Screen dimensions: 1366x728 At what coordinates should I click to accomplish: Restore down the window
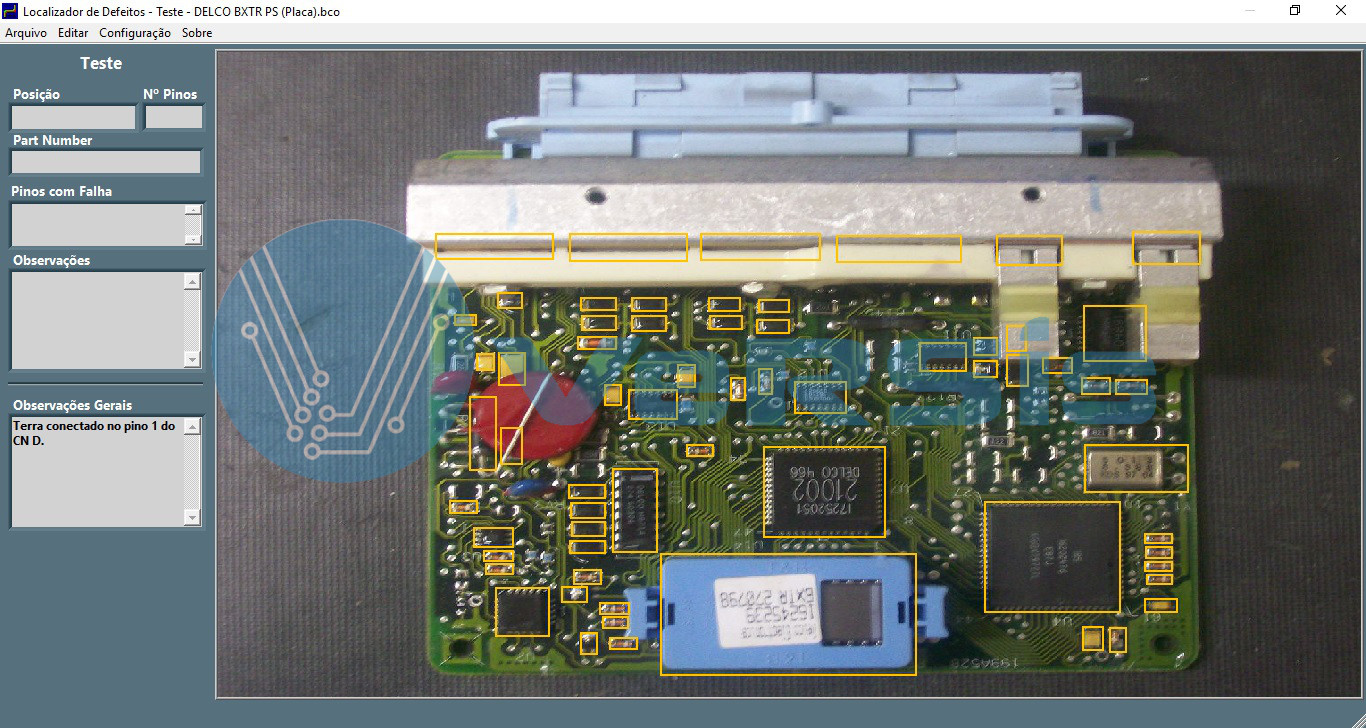(x=1295, y=11)
